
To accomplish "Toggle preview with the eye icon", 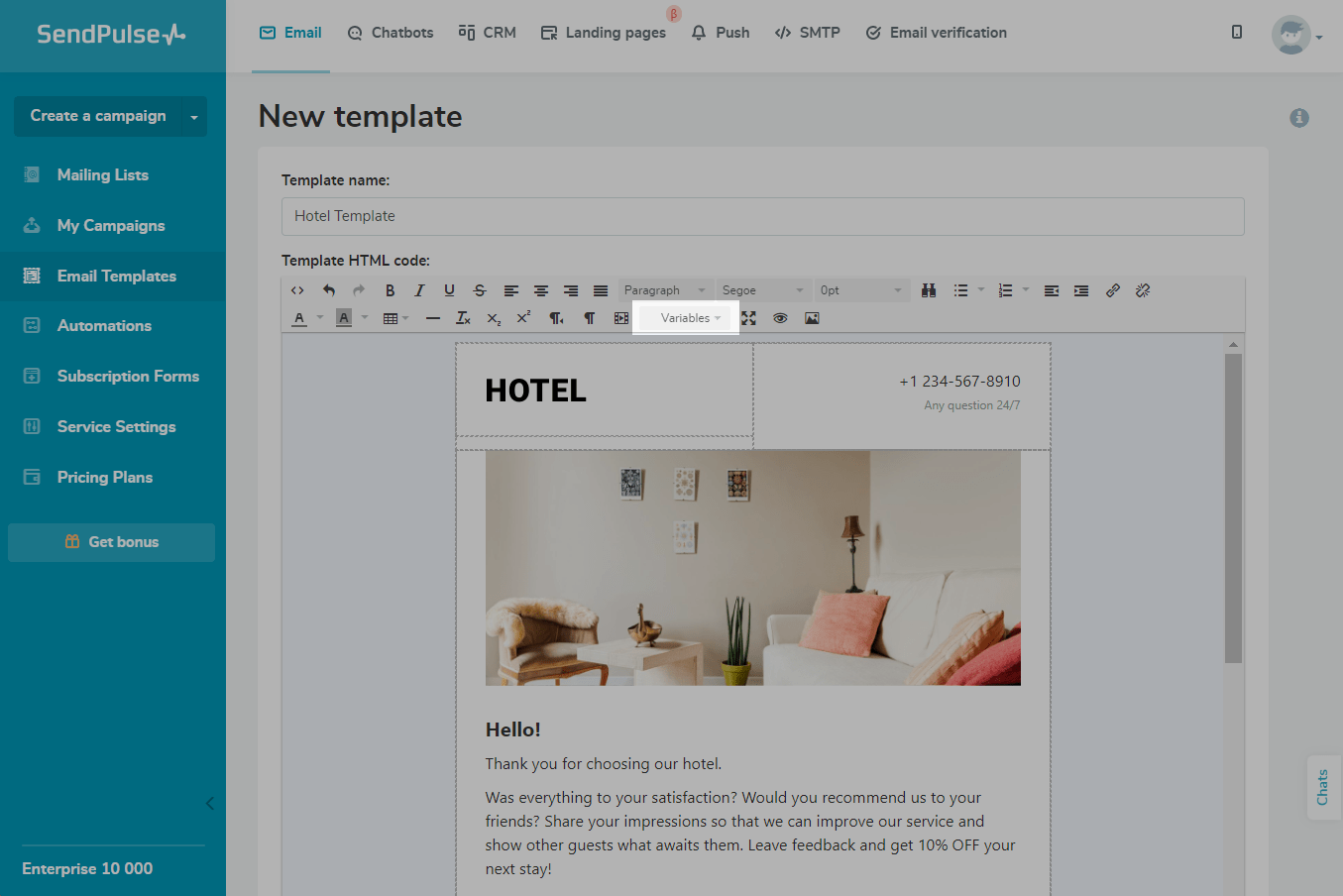I will 780,318.
